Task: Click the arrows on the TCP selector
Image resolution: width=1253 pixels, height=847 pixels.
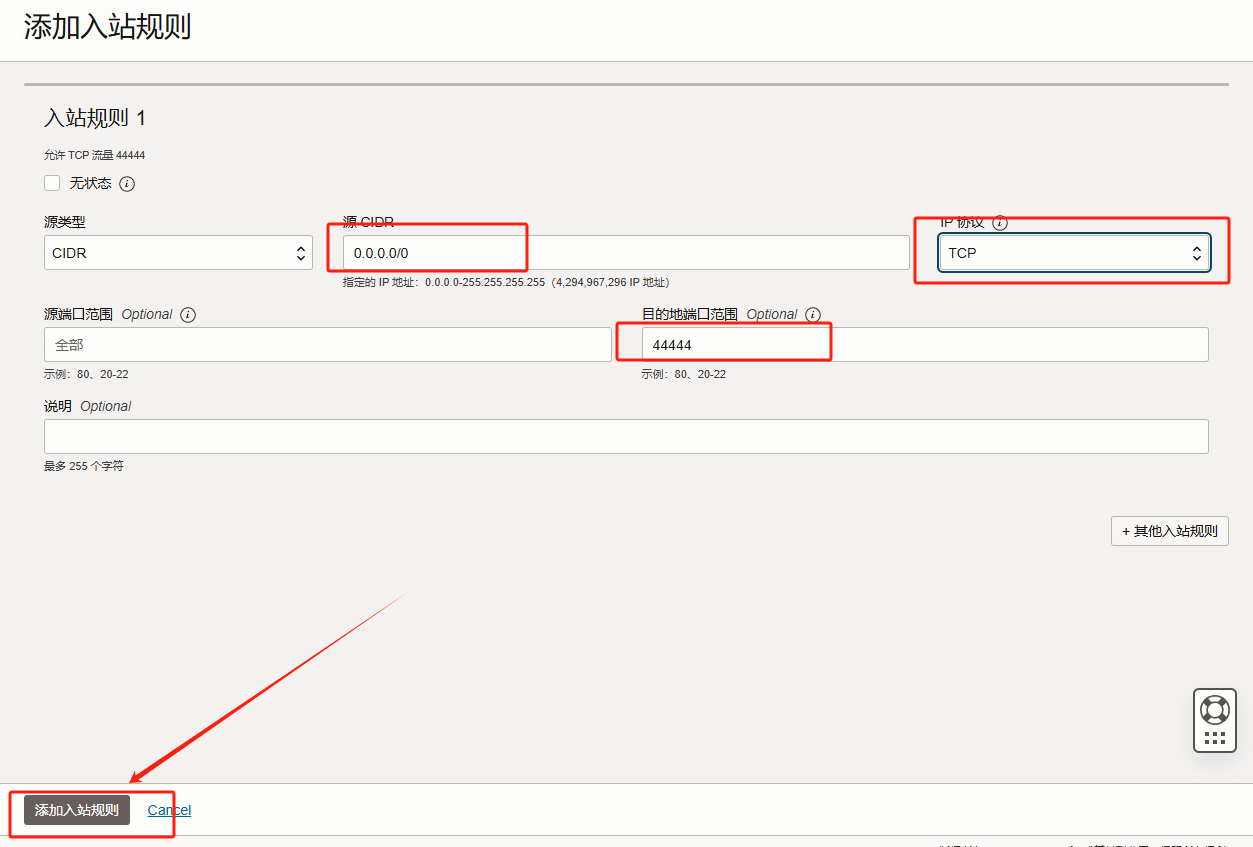Action: tap(1196, 253)
